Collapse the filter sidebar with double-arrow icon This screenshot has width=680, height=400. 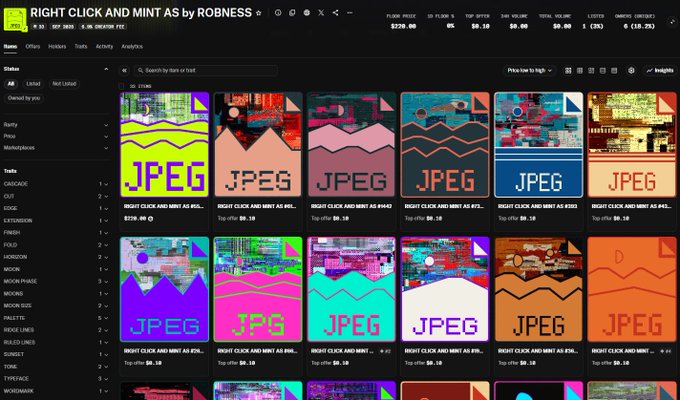124,70
